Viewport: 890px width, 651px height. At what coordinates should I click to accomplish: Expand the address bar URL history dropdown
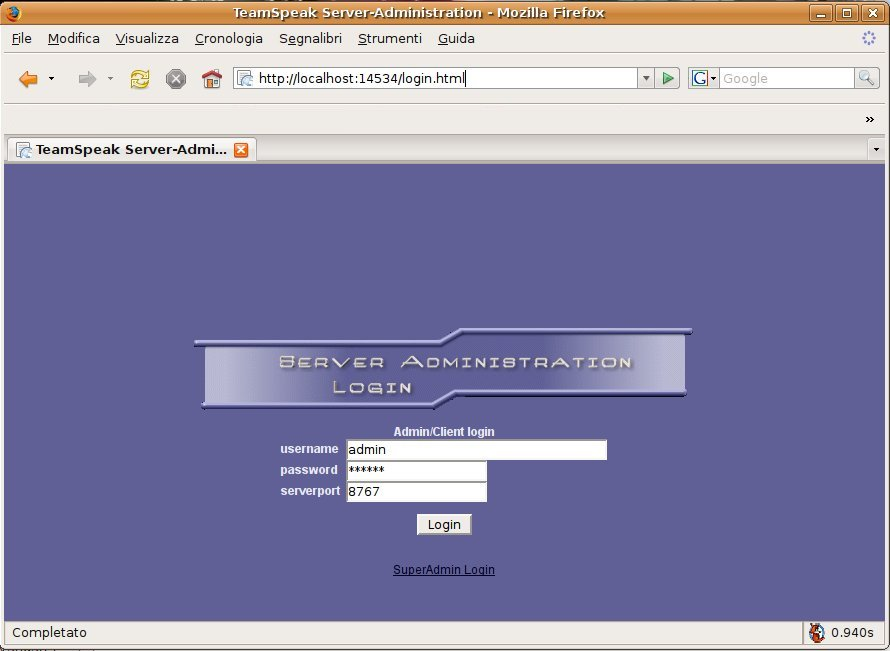click(x=645, y=78)
